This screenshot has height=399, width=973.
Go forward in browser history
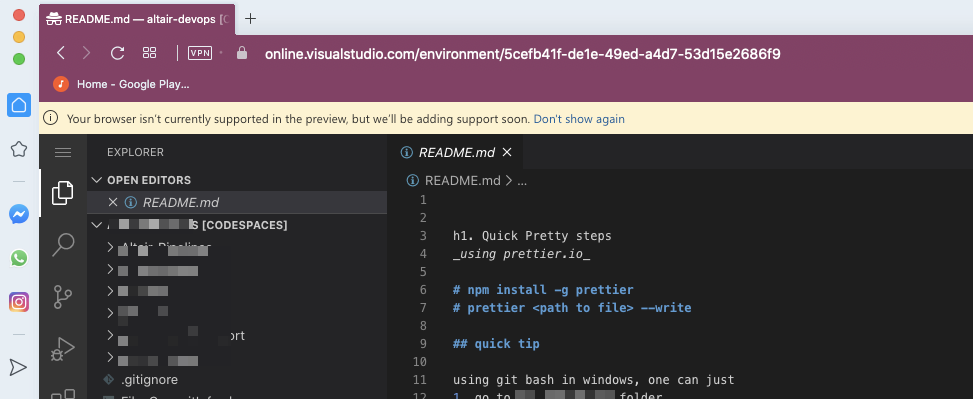[x=86, y=53]
